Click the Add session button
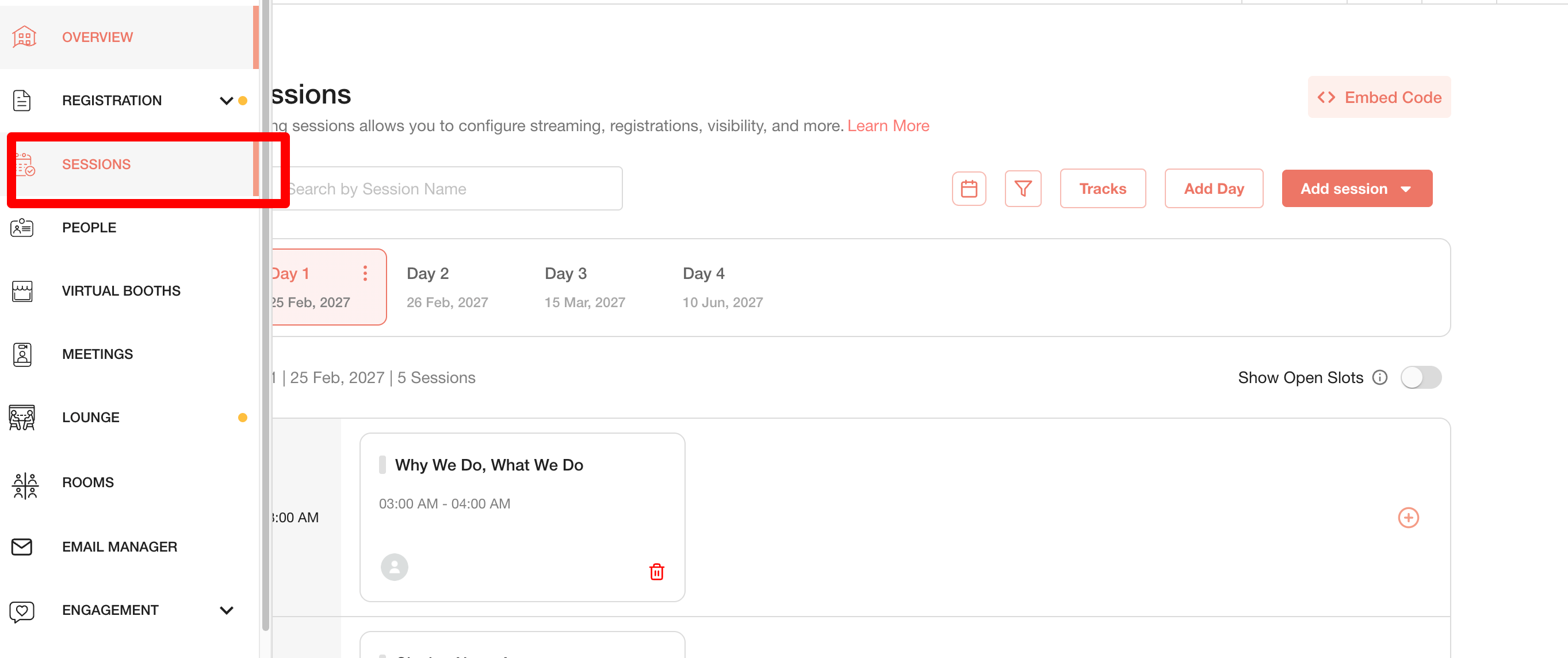The image size is (1568, 658). 1357,189
